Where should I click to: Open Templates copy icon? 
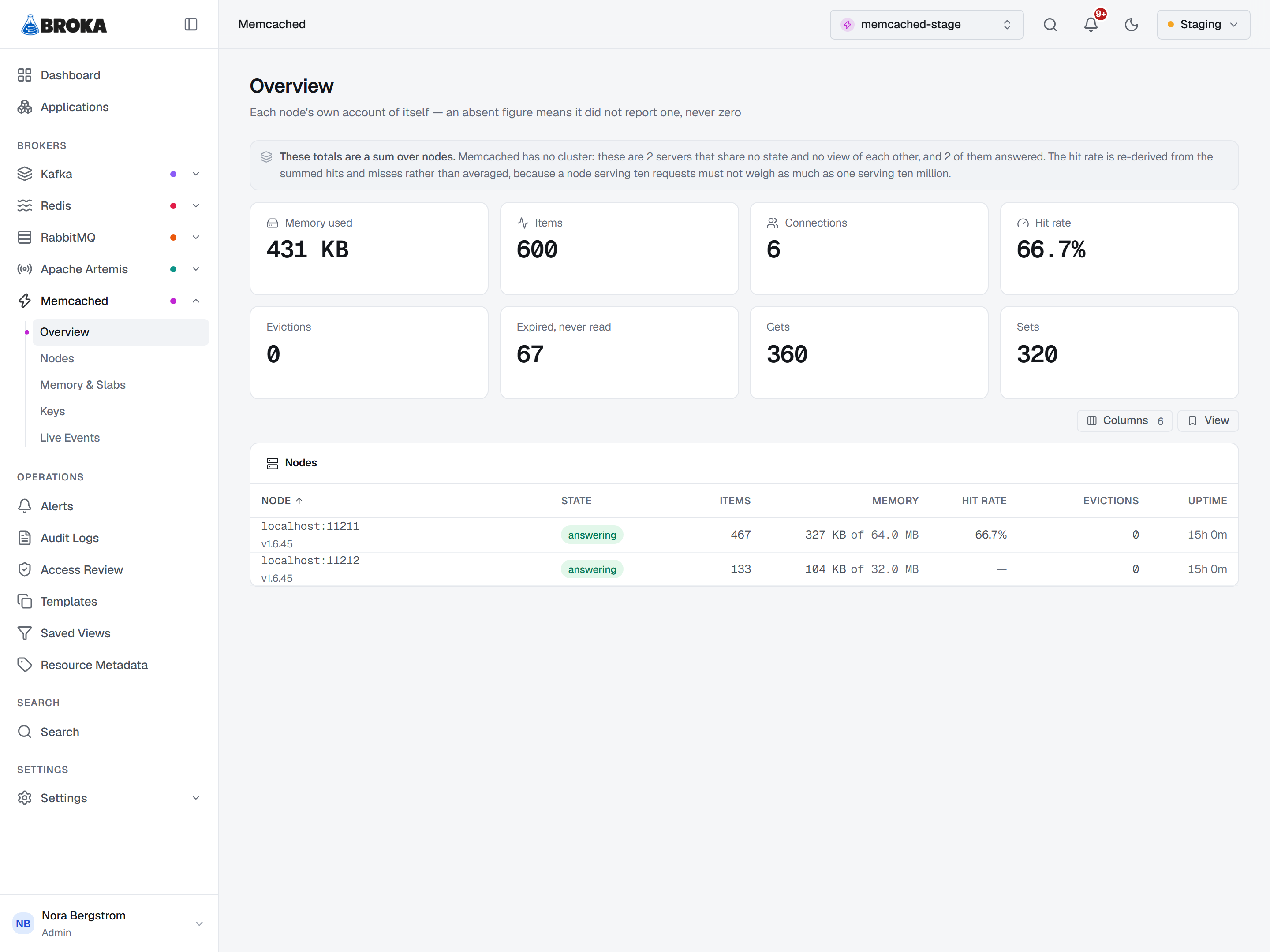point(25,601)
